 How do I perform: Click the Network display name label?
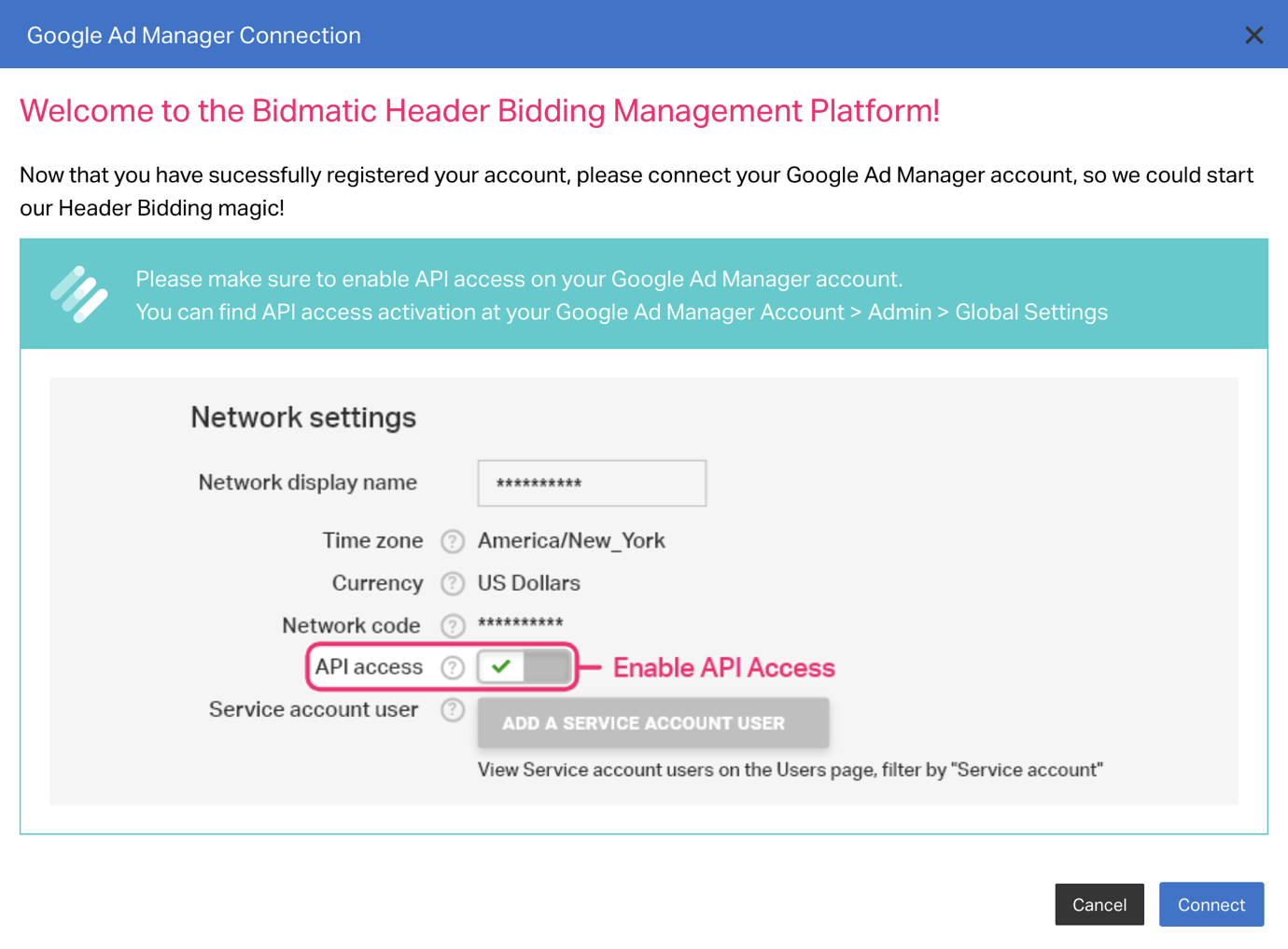pos(308,482)
